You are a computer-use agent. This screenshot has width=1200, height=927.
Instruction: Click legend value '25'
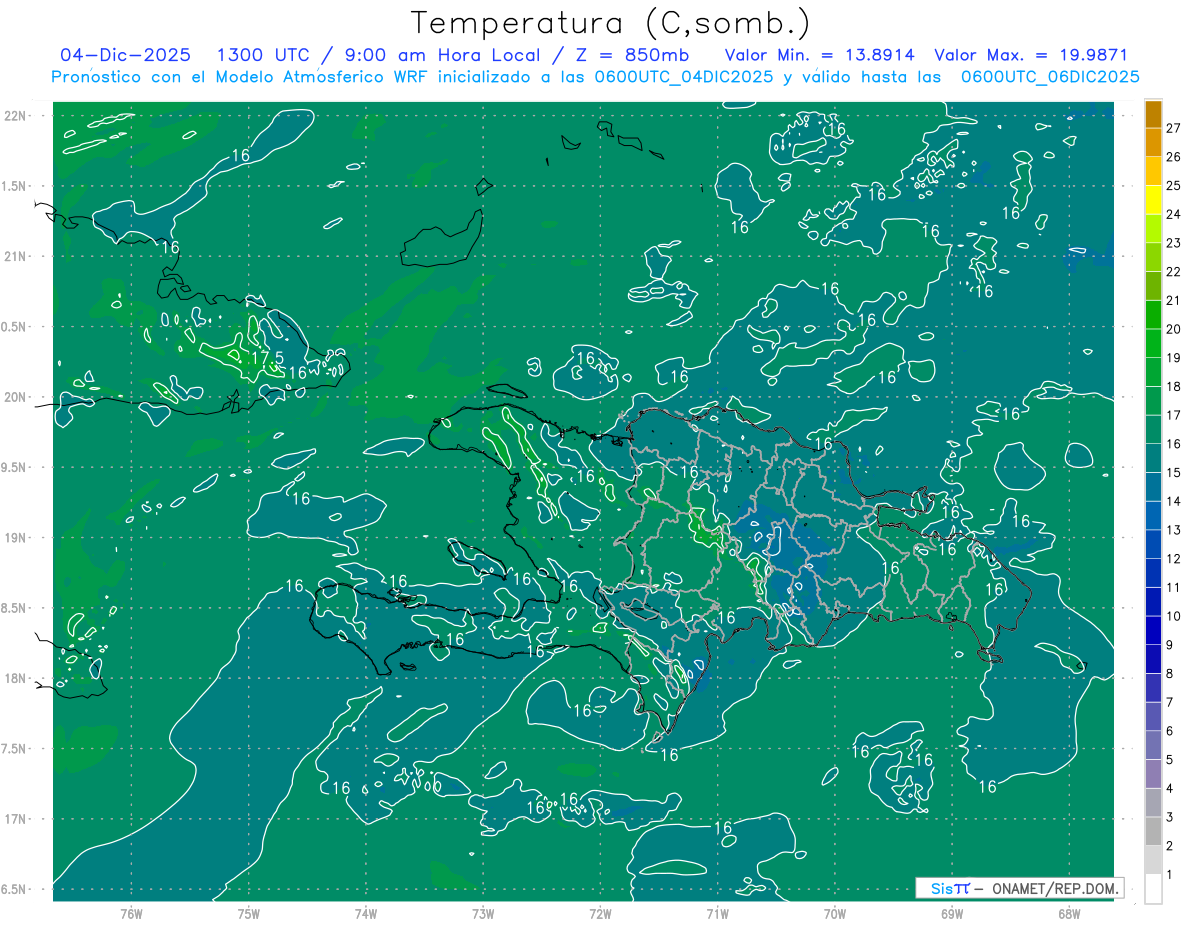tap(1174, 186)
